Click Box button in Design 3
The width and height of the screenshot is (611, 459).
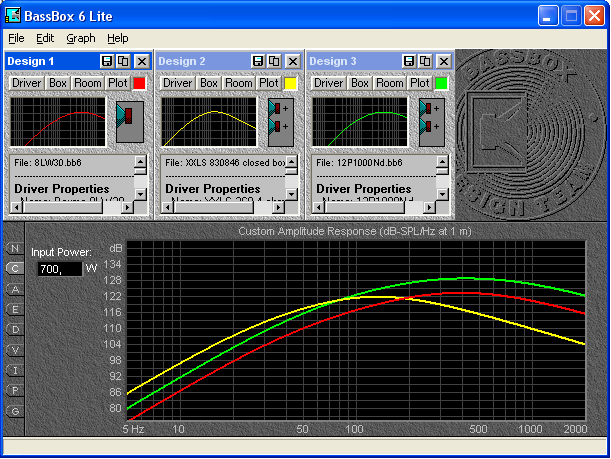(x=359, y=83)
